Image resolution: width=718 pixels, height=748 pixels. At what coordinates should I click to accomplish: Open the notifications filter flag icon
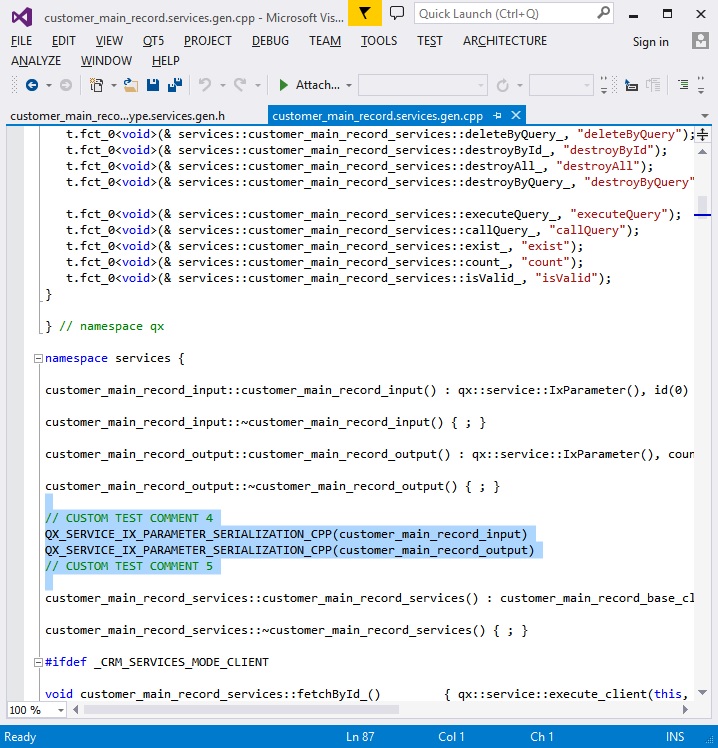pyautogui.click(x=364, y=13)
